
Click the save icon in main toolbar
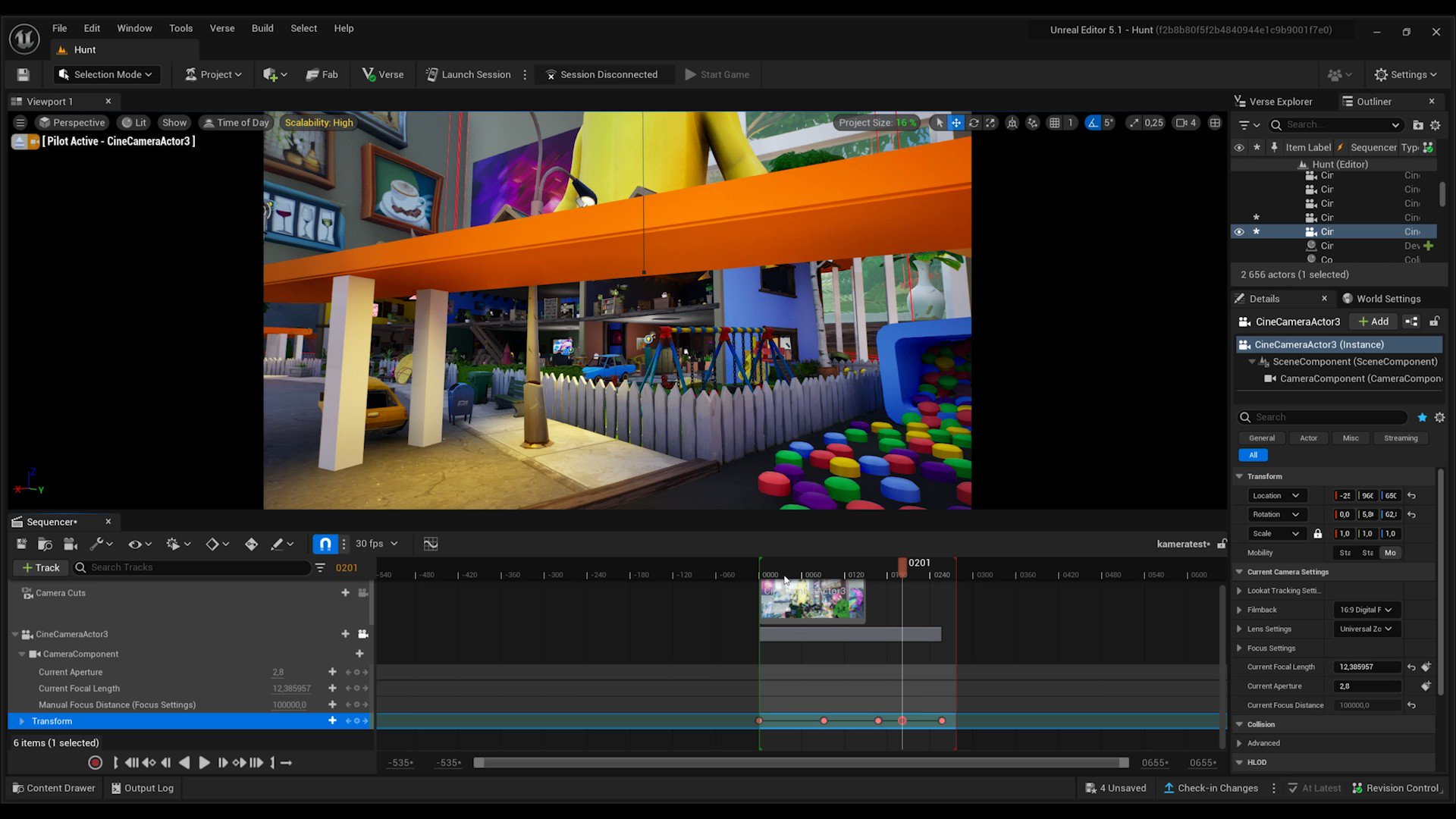pyautogui.click(x=23, y=74)
